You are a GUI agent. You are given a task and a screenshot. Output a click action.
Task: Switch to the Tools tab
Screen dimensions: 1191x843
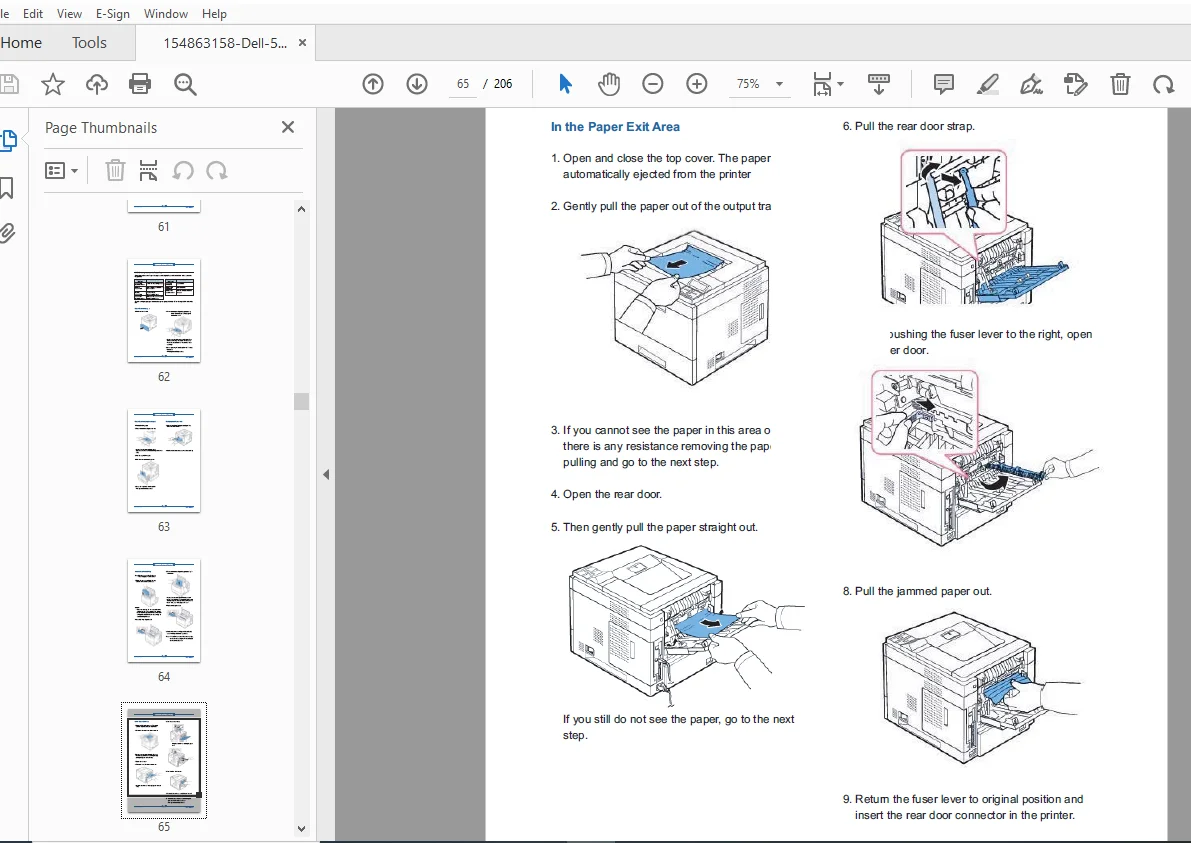point(89,43)
